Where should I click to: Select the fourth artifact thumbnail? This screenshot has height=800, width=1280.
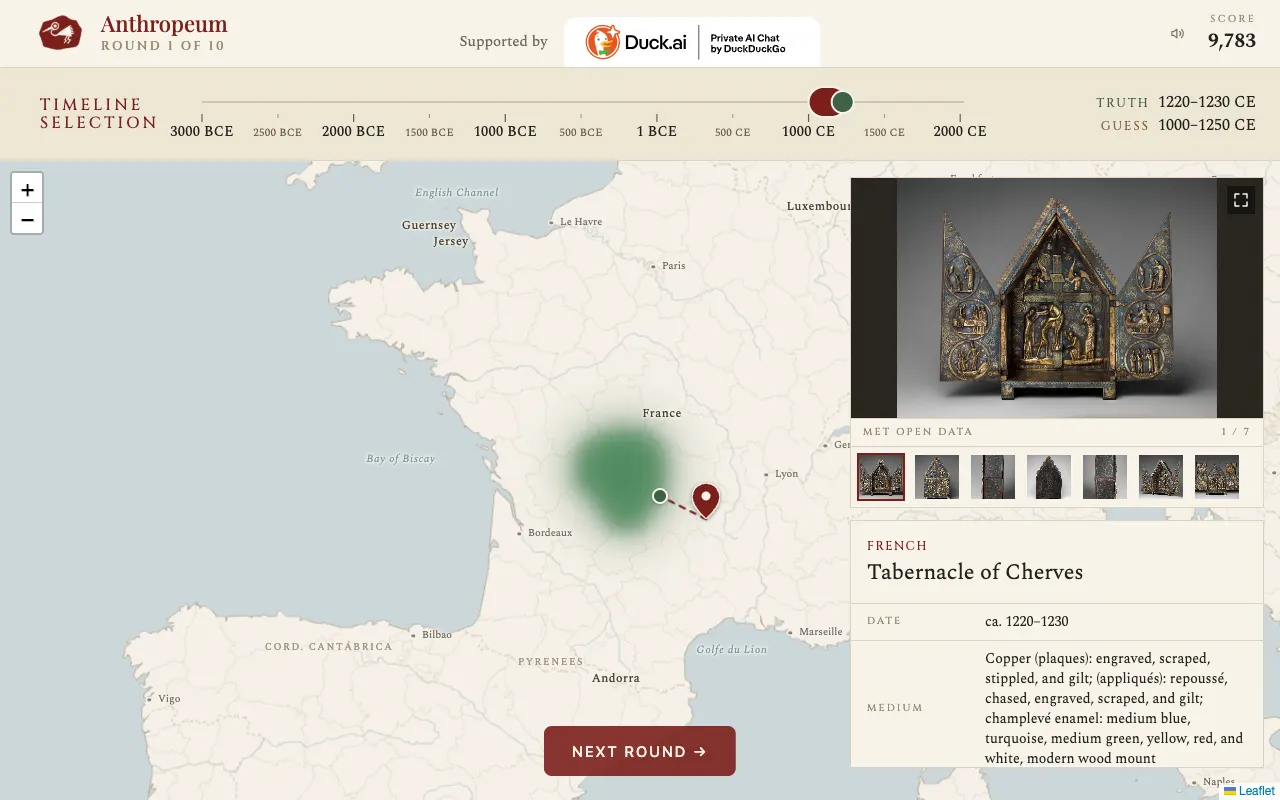point(1049,477)
